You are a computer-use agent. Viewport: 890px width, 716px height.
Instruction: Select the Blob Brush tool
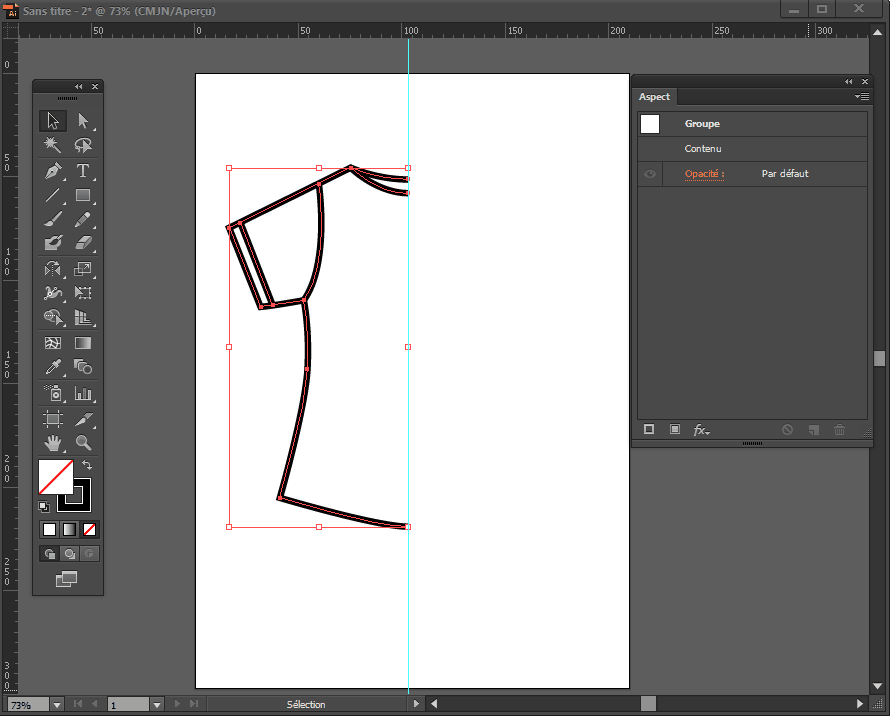[x=53, y=243]
